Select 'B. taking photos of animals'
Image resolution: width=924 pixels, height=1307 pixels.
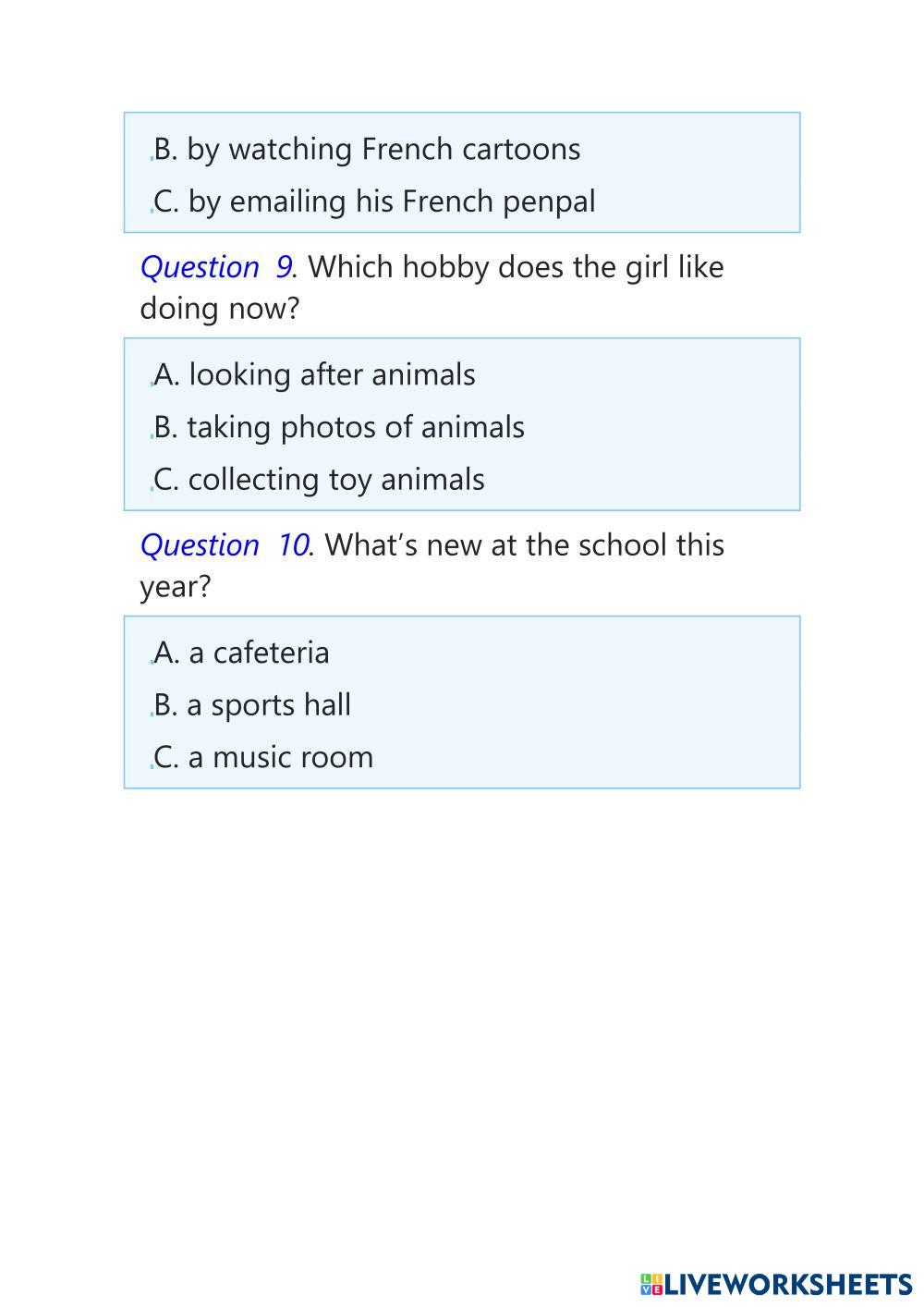339,428
